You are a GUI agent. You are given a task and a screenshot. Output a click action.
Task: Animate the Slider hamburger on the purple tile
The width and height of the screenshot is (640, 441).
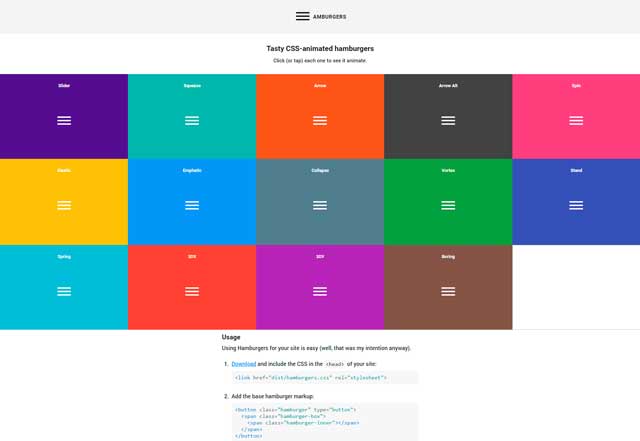[x=64, y=120]
